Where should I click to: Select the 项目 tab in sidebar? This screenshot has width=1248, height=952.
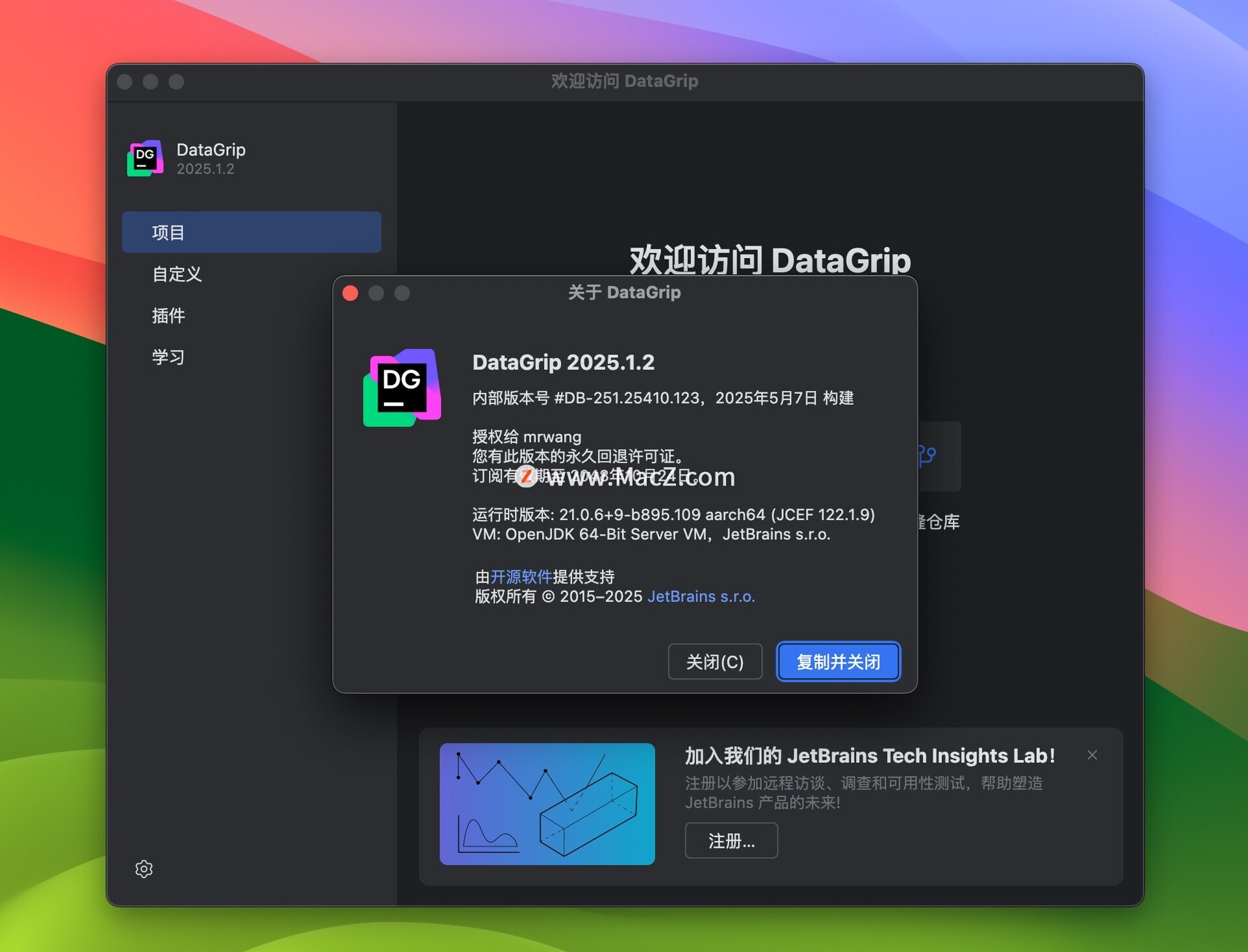[252, 232]
